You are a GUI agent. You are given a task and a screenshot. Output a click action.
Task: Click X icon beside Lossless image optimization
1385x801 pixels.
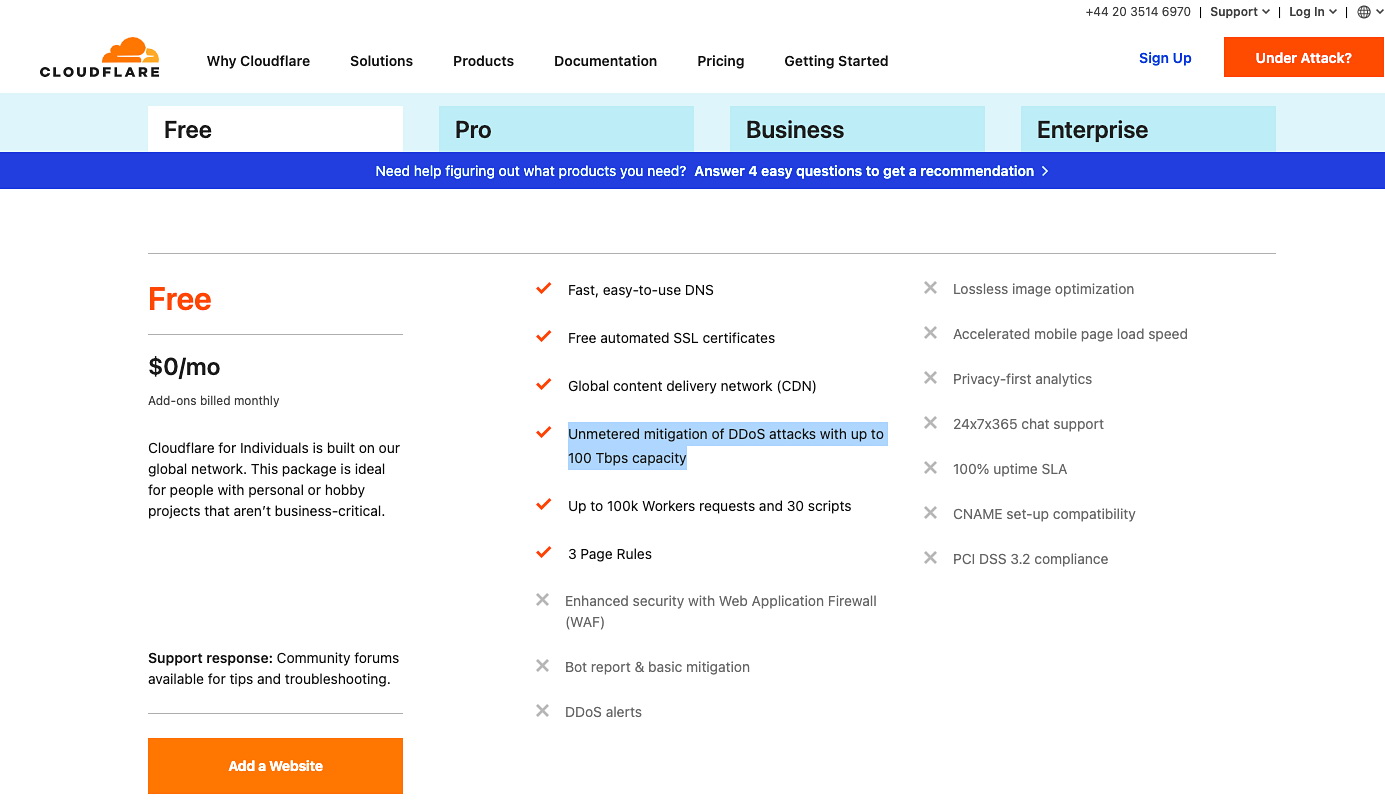pyautogui.click(x=930, y=288)
